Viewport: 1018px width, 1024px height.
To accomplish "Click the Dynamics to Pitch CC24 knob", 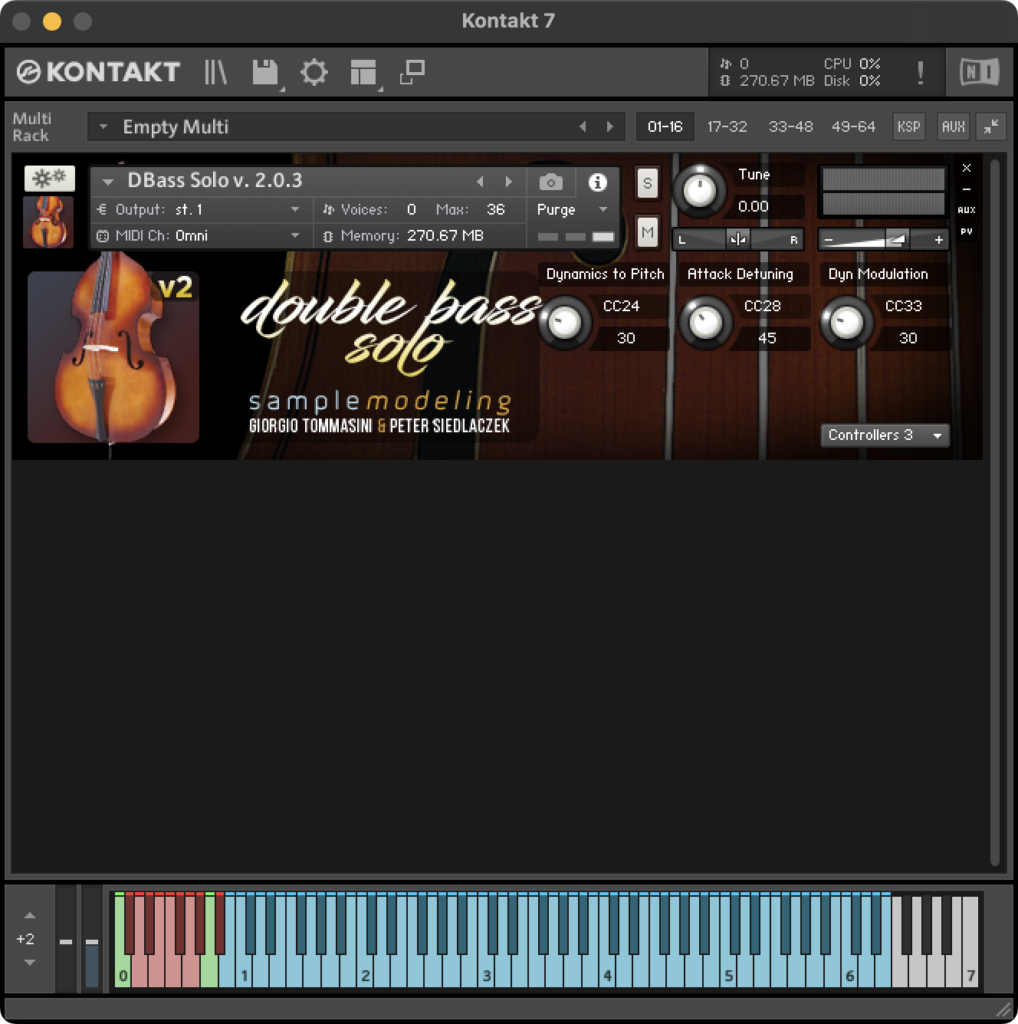I will pyautogui.click(x=565, y=322).
